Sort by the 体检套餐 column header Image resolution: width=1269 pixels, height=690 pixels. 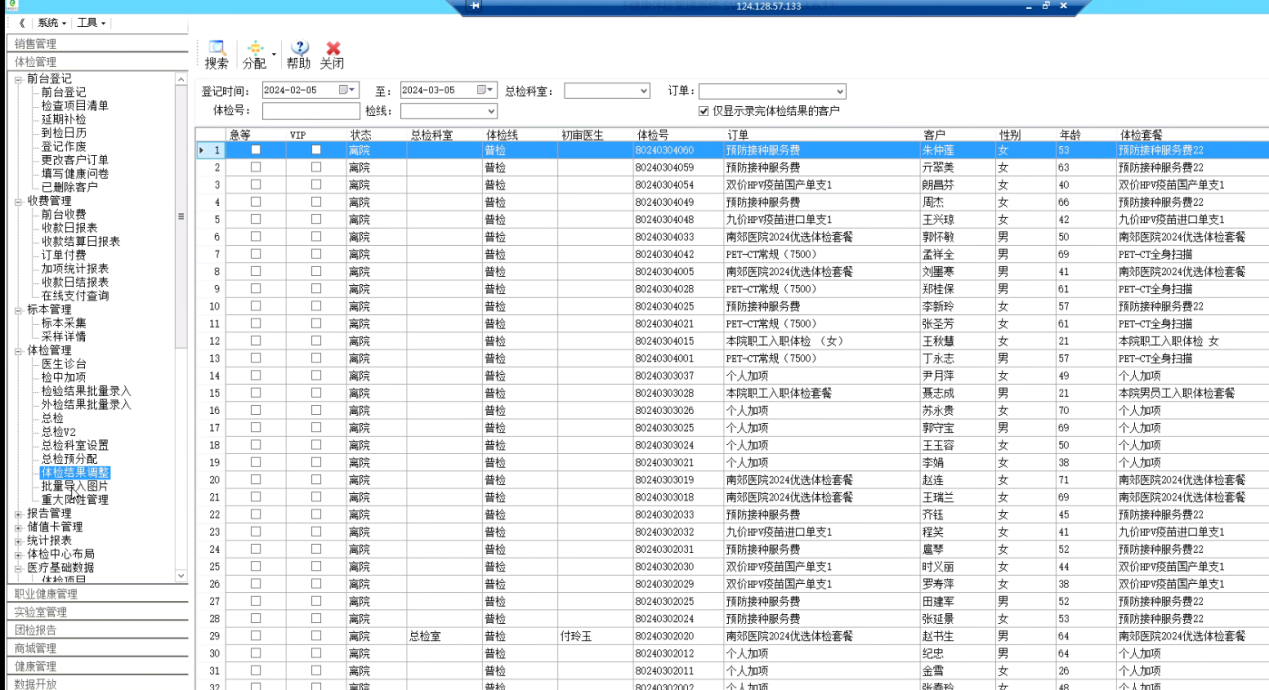[x=1192, y=134]
